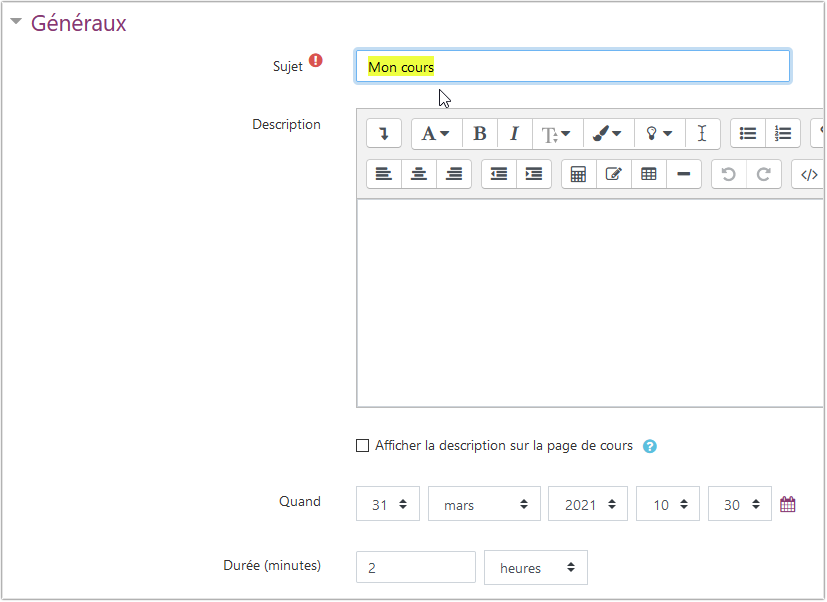Increase indent of the paragraph

[x=534, y=174]
